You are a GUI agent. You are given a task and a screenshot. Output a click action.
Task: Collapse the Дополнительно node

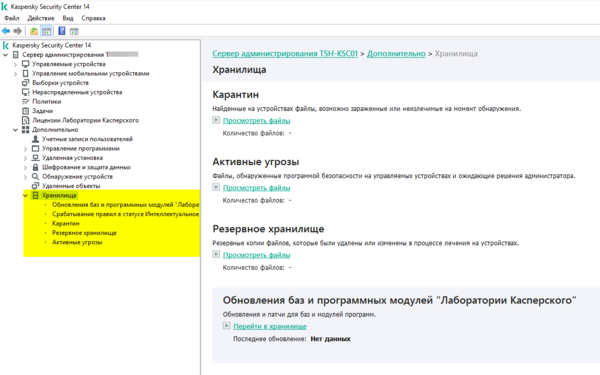click(16, 130)
